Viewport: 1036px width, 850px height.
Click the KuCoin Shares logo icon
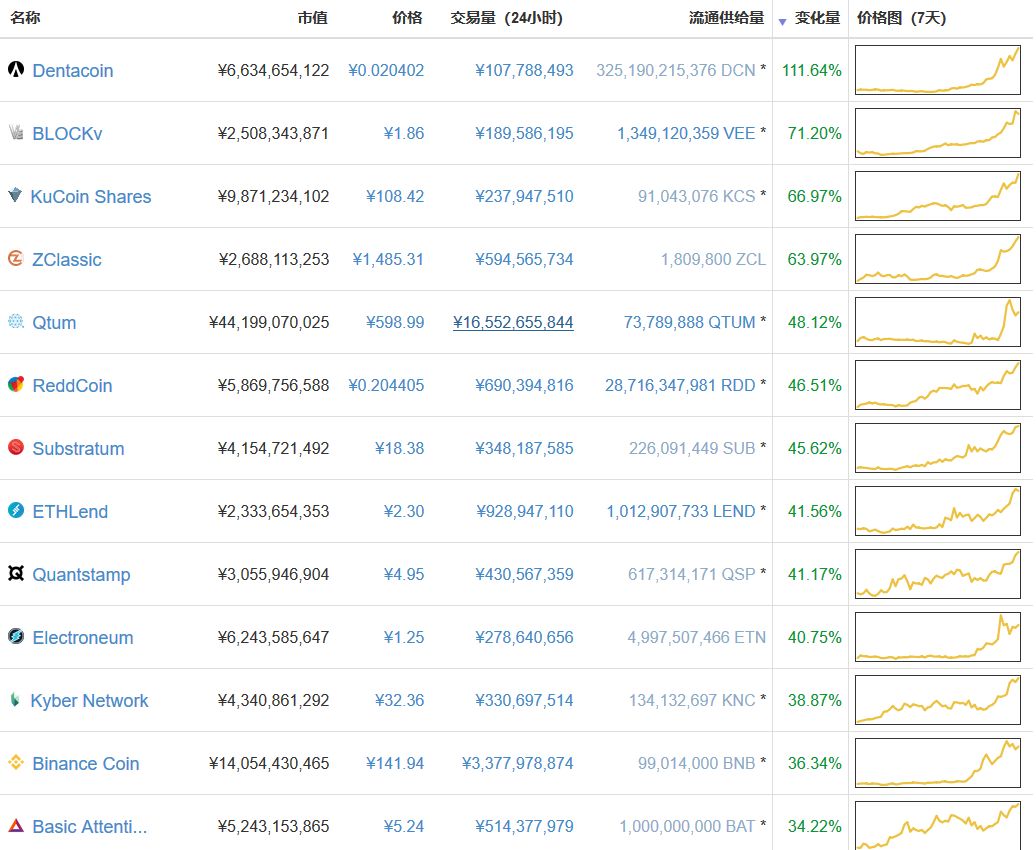pos(15,196)
